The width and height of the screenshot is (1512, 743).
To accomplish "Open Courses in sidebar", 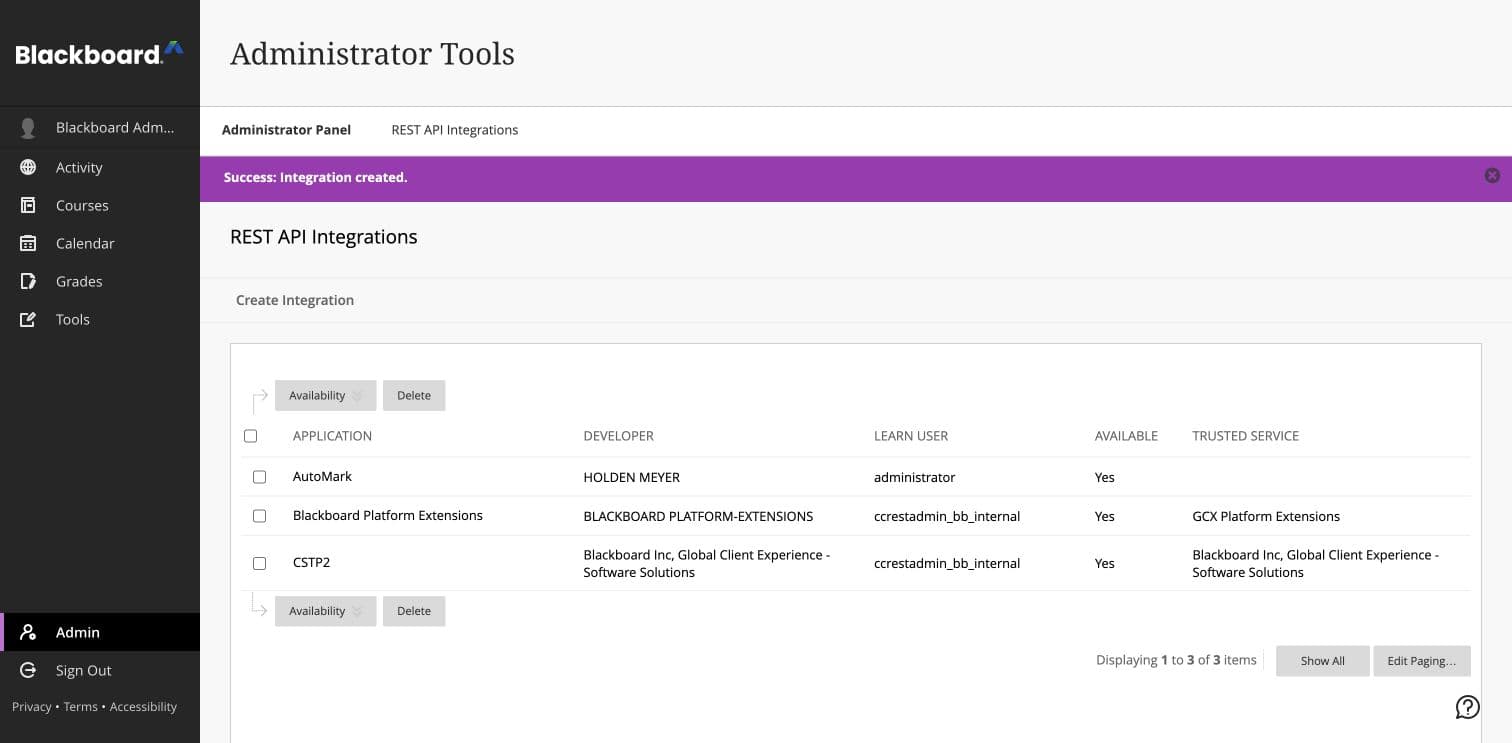I will (x=100, y=205).
